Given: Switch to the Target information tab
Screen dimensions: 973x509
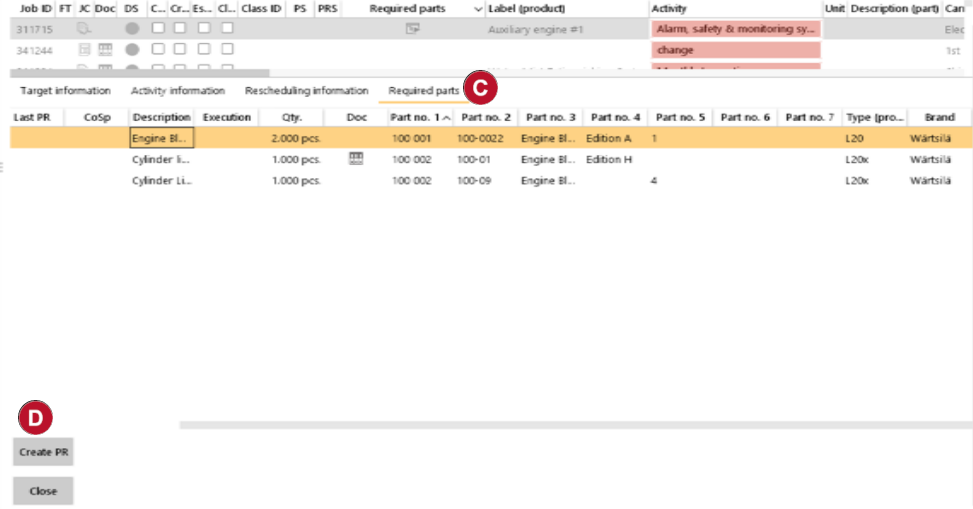Looking at the screenshot, I should (x=65, y=91).
